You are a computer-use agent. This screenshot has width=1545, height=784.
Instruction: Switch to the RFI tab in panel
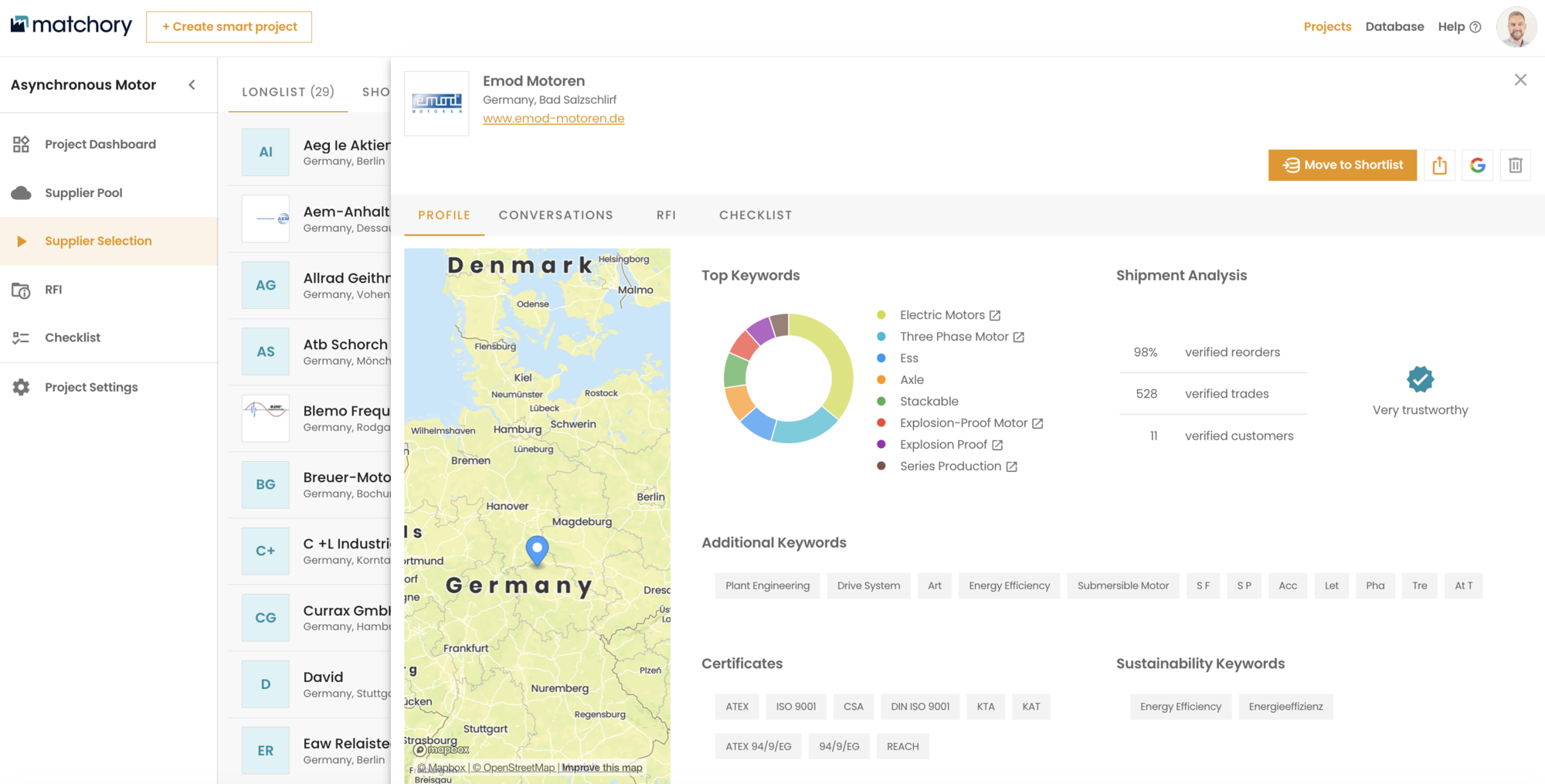coord(666,216)
